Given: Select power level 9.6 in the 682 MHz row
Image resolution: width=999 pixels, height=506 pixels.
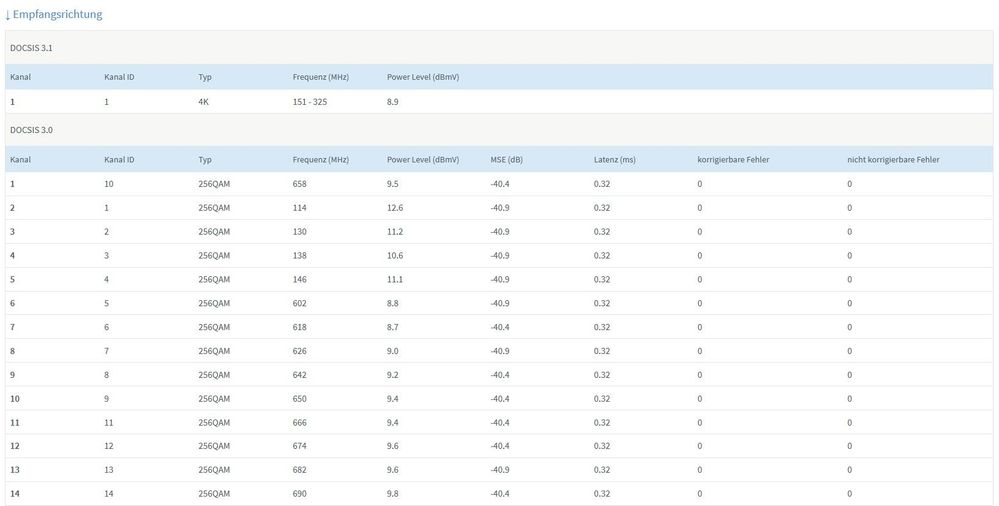Looking at the screenshot, I should point(393,470).
